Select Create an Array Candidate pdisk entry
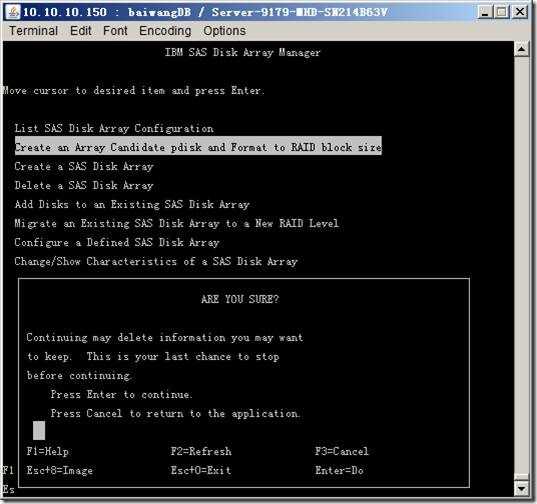This screenshot has width=537, height=504. 198,147
